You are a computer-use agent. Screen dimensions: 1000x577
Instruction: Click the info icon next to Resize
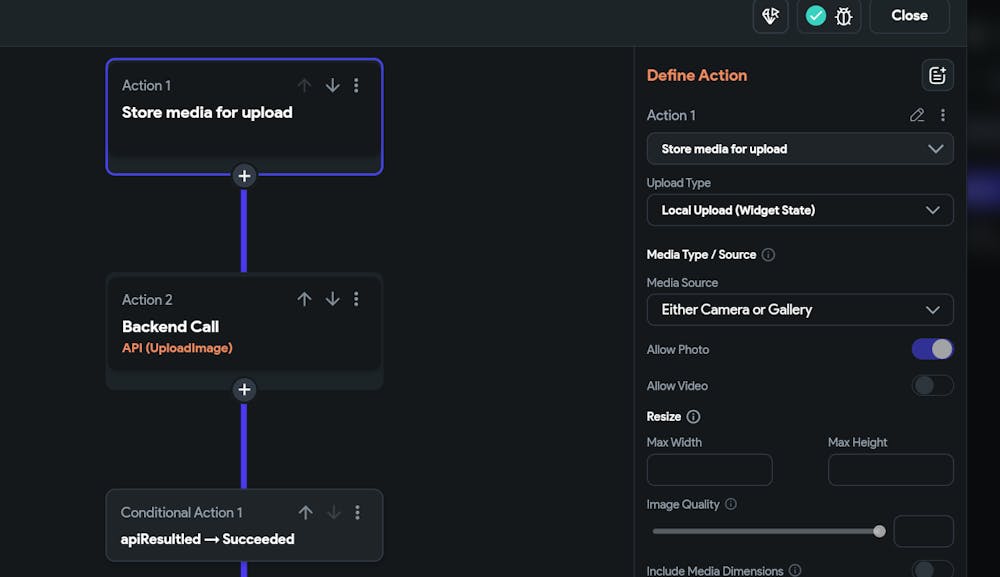(693, 416)
